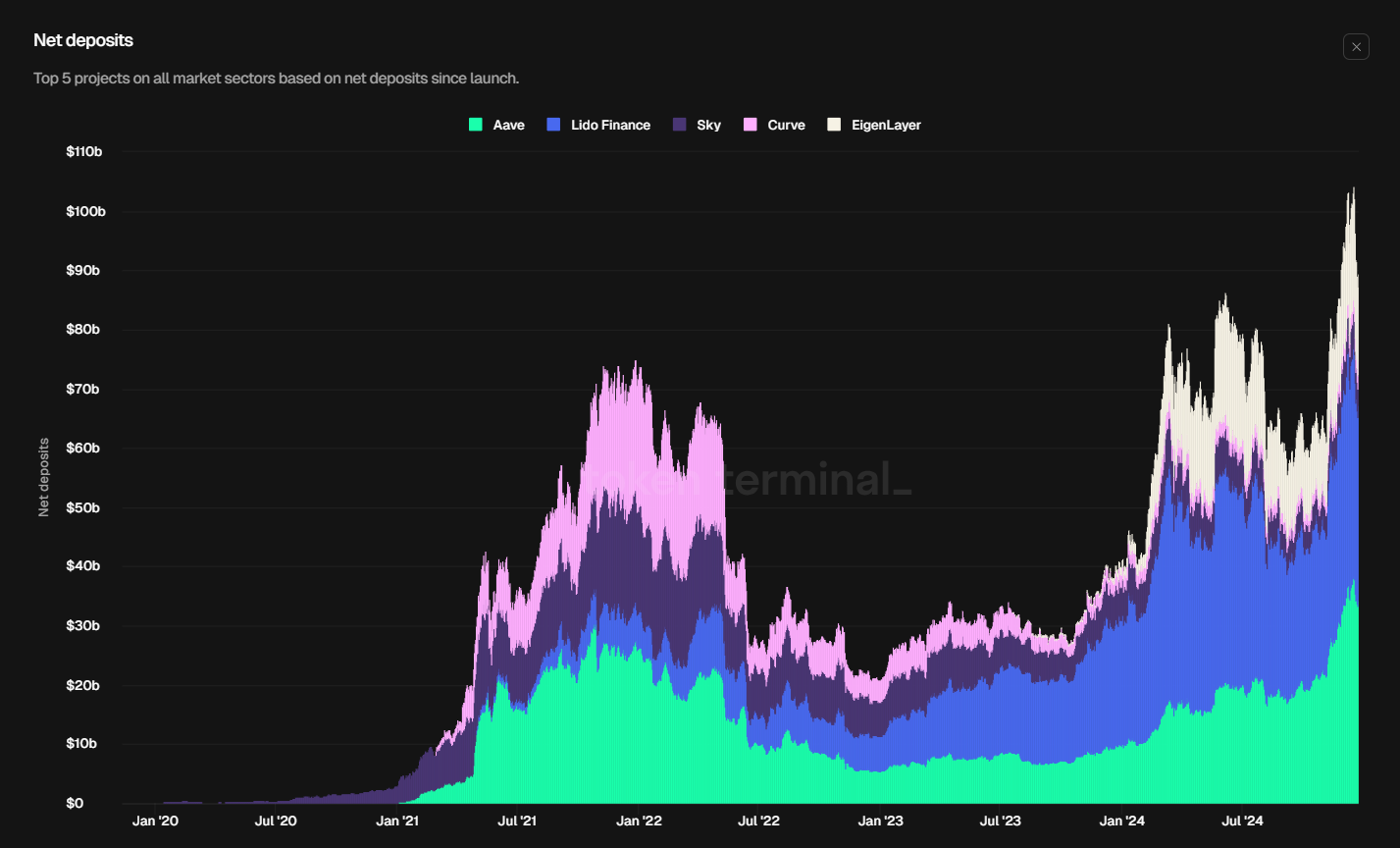The image size is (1400, 848).
Task: Select the Jan '22 x-axis label
Action: 640,821
